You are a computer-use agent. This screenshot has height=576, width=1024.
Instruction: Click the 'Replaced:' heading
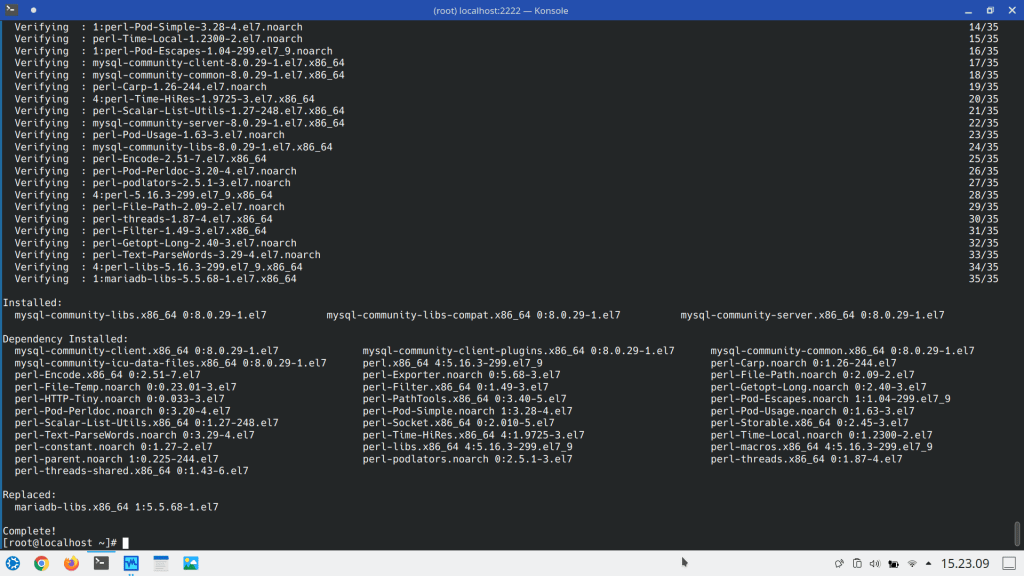tap(29, 495)
